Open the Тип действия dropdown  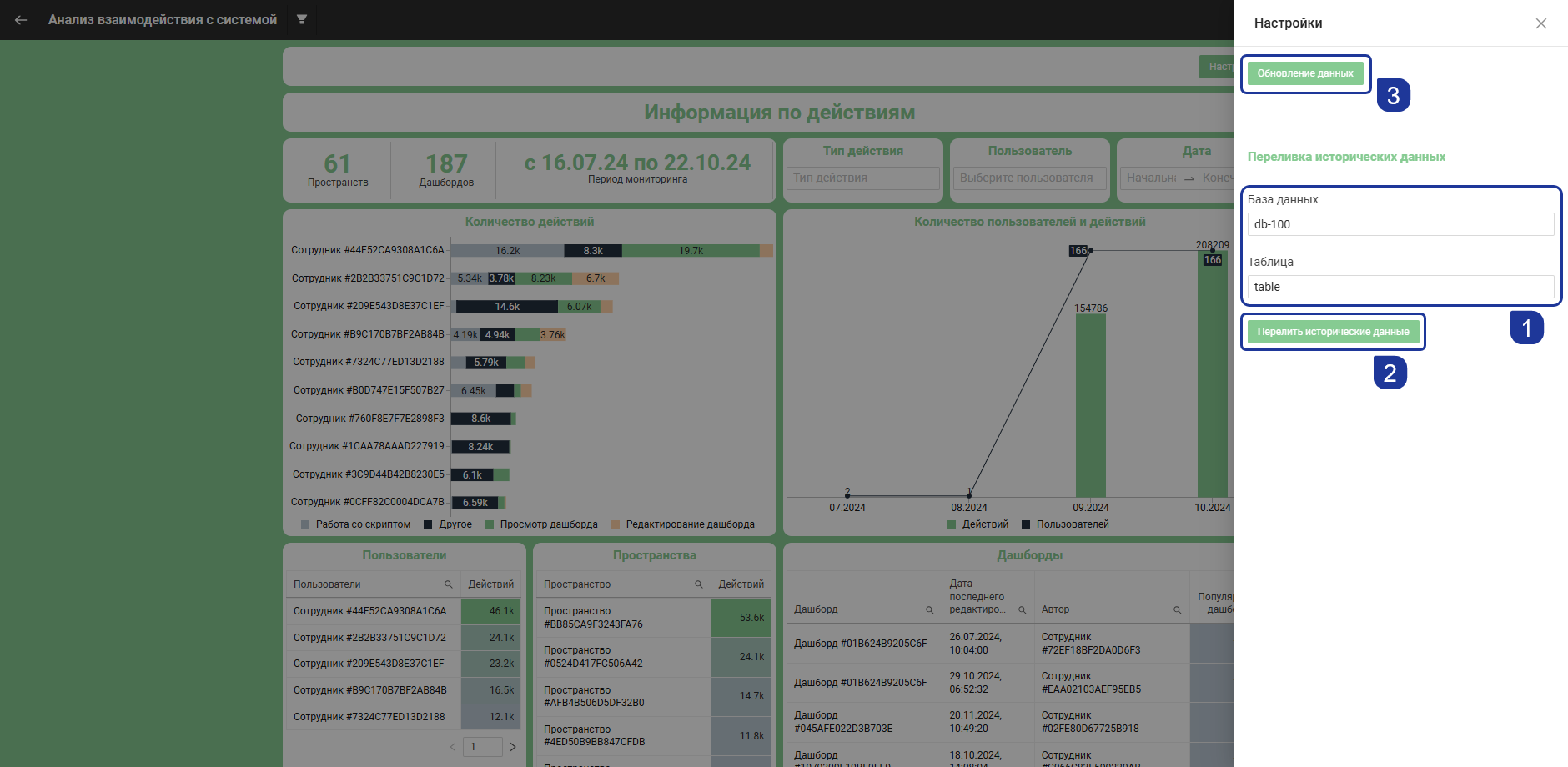[x=862, y=178]
